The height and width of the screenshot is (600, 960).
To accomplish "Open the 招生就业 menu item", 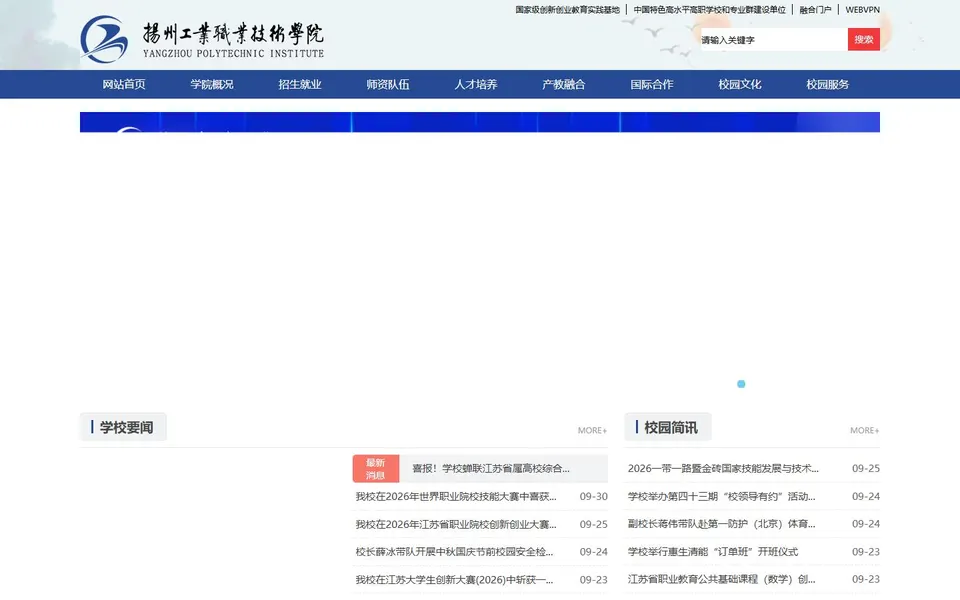I will point(300,84).
